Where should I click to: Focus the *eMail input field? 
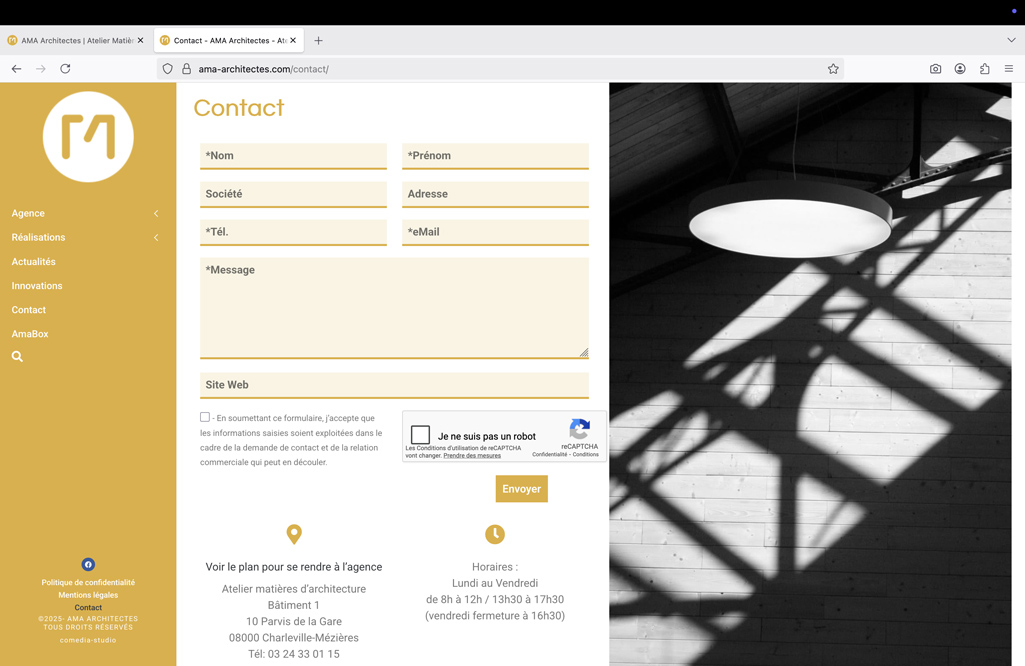[495, 232]
